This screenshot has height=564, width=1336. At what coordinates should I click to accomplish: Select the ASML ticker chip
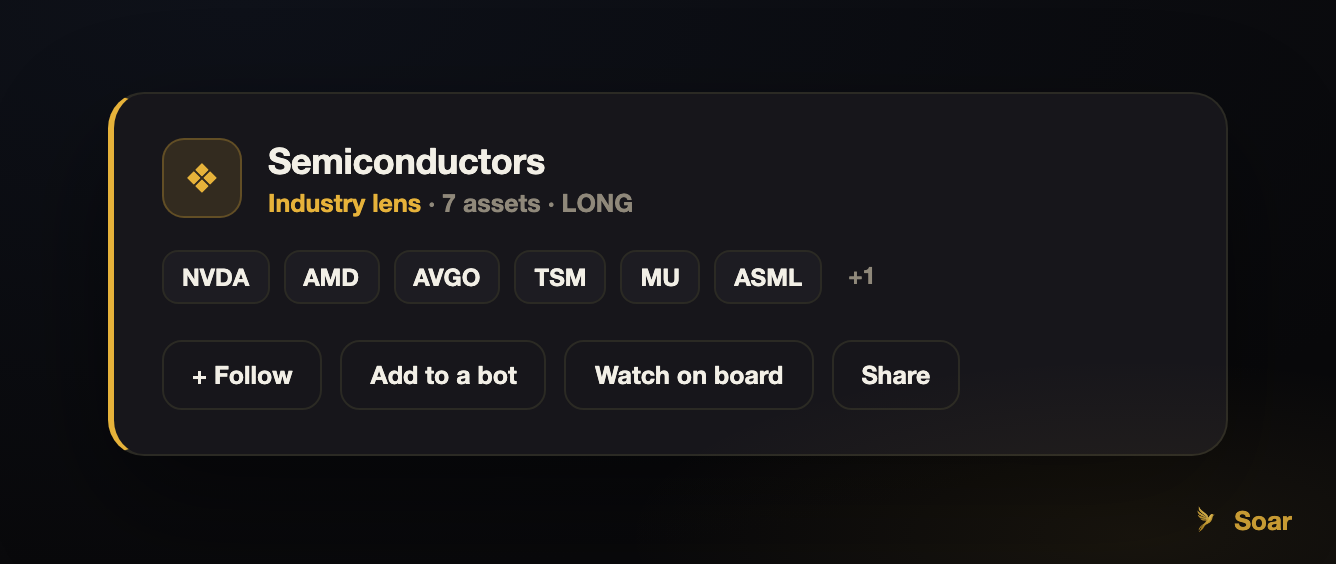pos(768,277)
